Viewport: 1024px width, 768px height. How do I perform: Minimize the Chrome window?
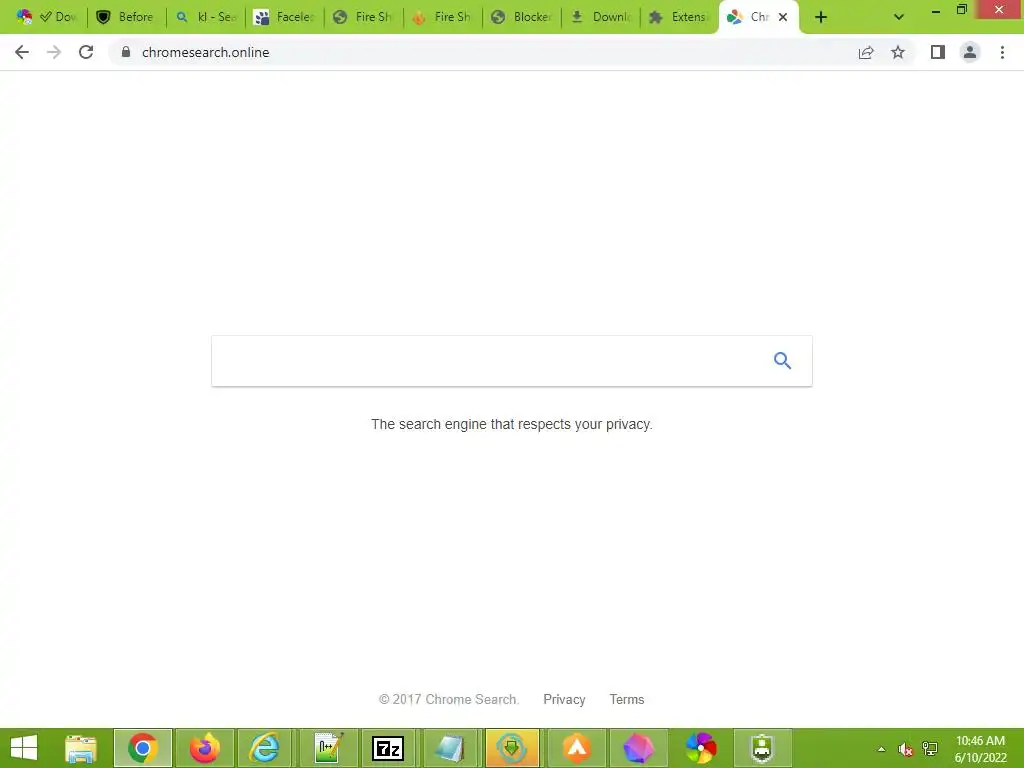click(935, 10)
